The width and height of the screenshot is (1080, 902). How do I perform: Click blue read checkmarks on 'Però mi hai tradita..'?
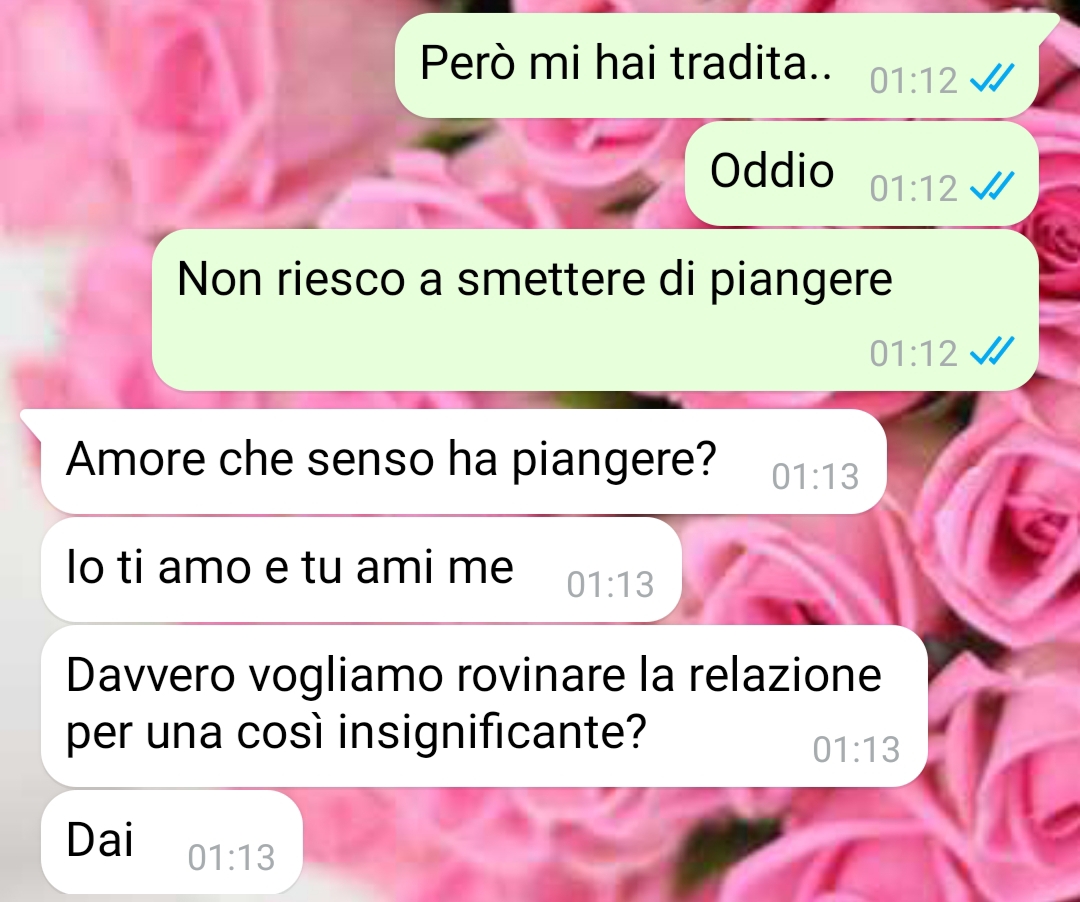click(x=992, y=78)
